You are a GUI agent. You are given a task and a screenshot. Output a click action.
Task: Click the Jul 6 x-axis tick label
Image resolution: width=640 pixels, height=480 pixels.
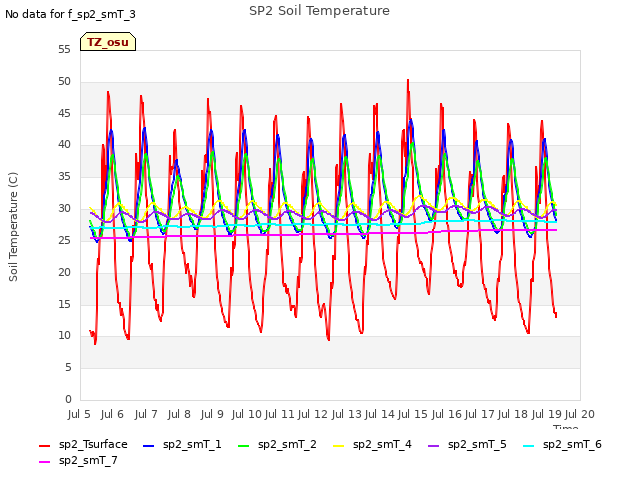[112, 414]
